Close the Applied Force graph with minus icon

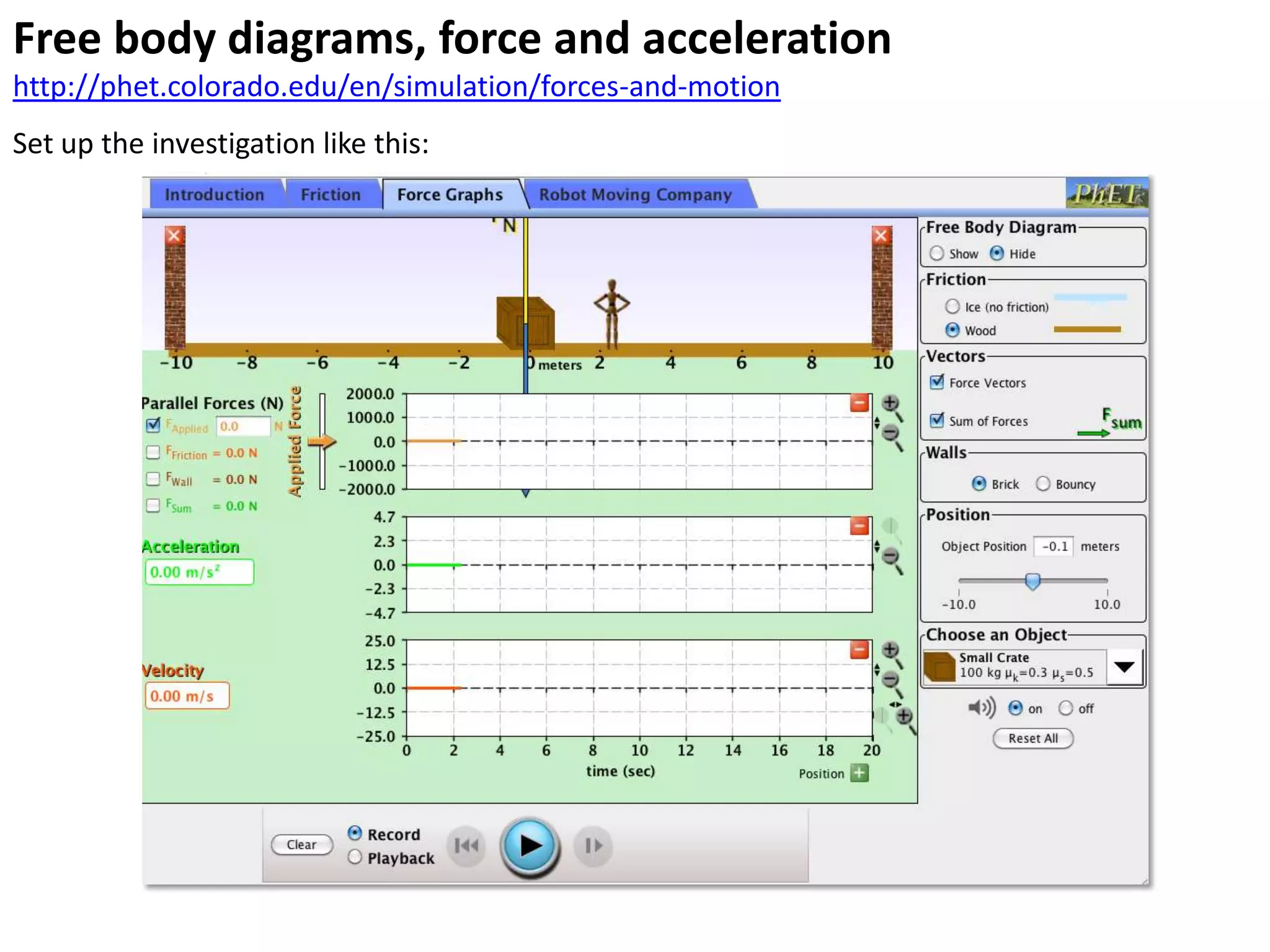859,403
